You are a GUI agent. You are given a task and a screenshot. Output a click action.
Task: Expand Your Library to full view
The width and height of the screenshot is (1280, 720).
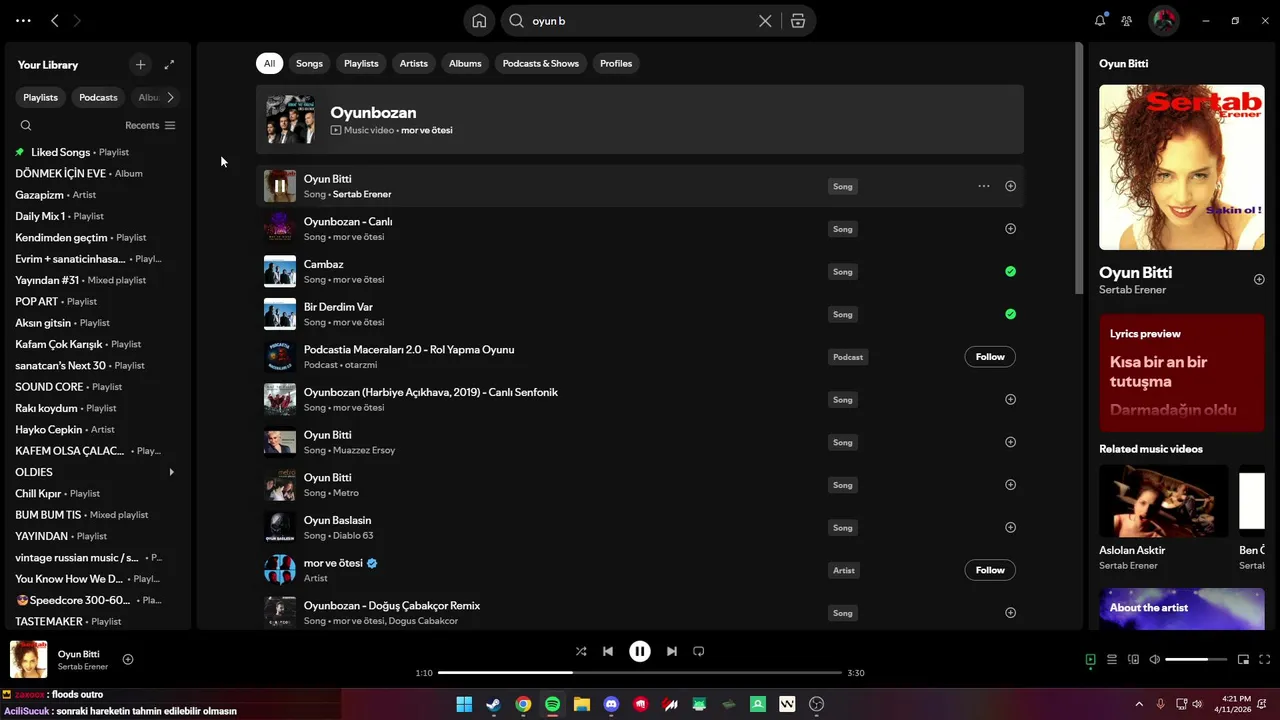click(x=169, y=64)
